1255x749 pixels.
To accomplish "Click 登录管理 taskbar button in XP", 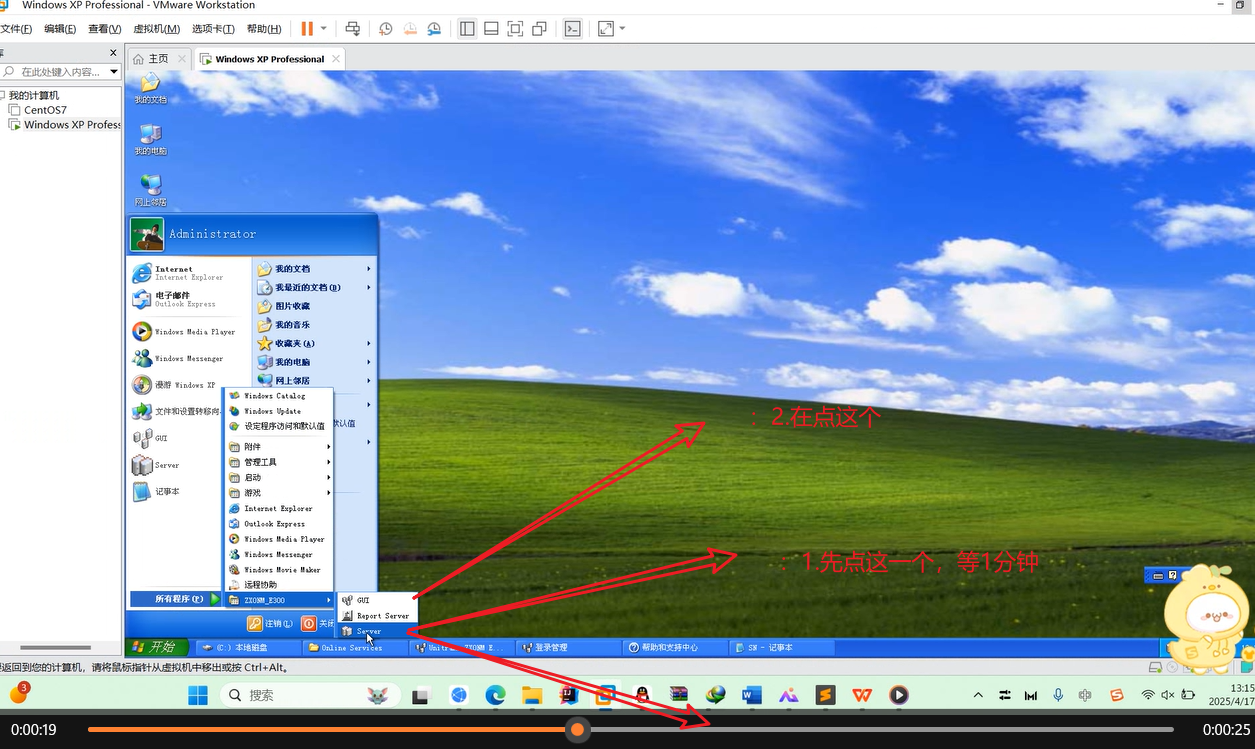I will 567,647.
